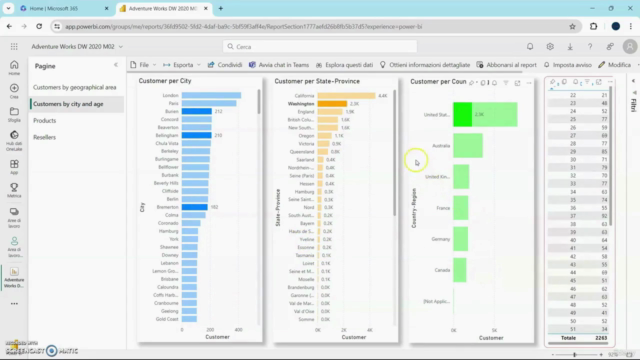The width and height of the screenshot is (640, 360).
Task: Open the help question mark
Action: (x=590, y=47)
